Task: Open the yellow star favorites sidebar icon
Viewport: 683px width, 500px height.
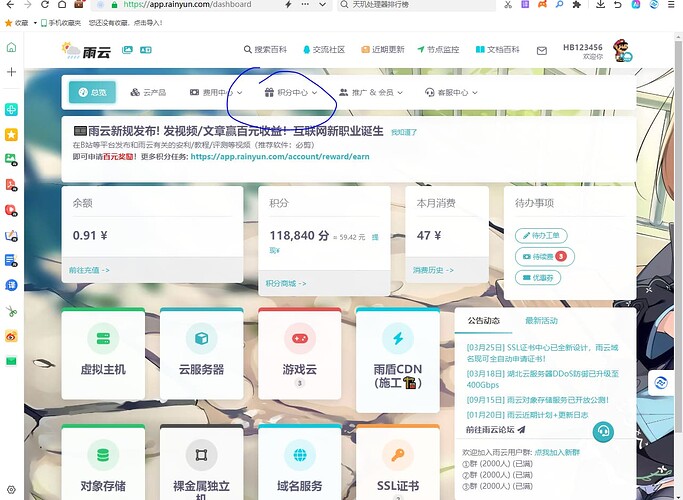Action: (x=11, y=135)
